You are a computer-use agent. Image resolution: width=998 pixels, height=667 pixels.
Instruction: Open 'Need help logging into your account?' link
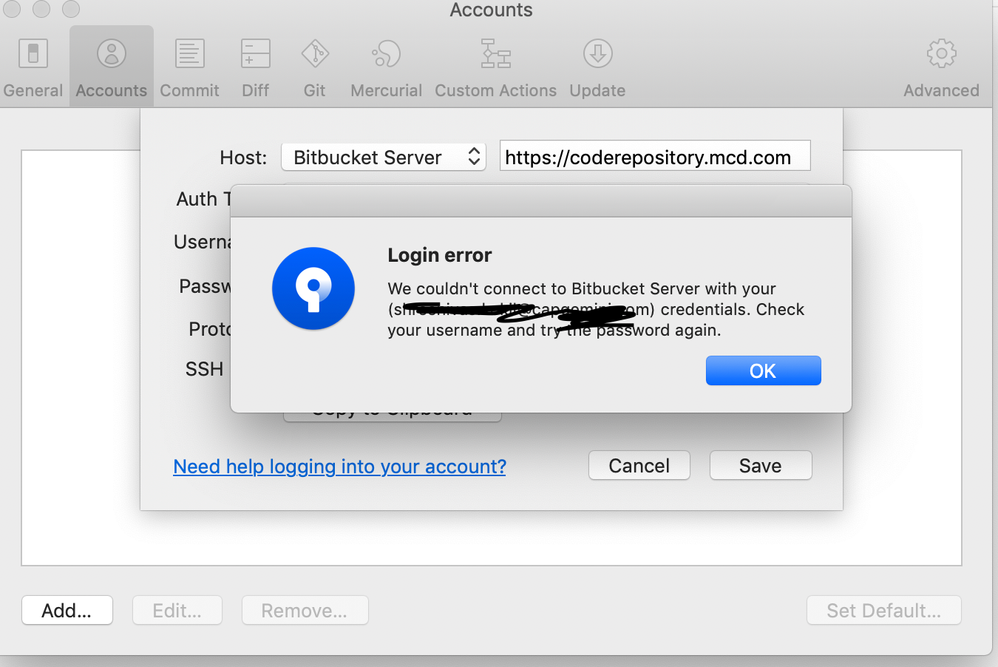click(x=340, y=467)
